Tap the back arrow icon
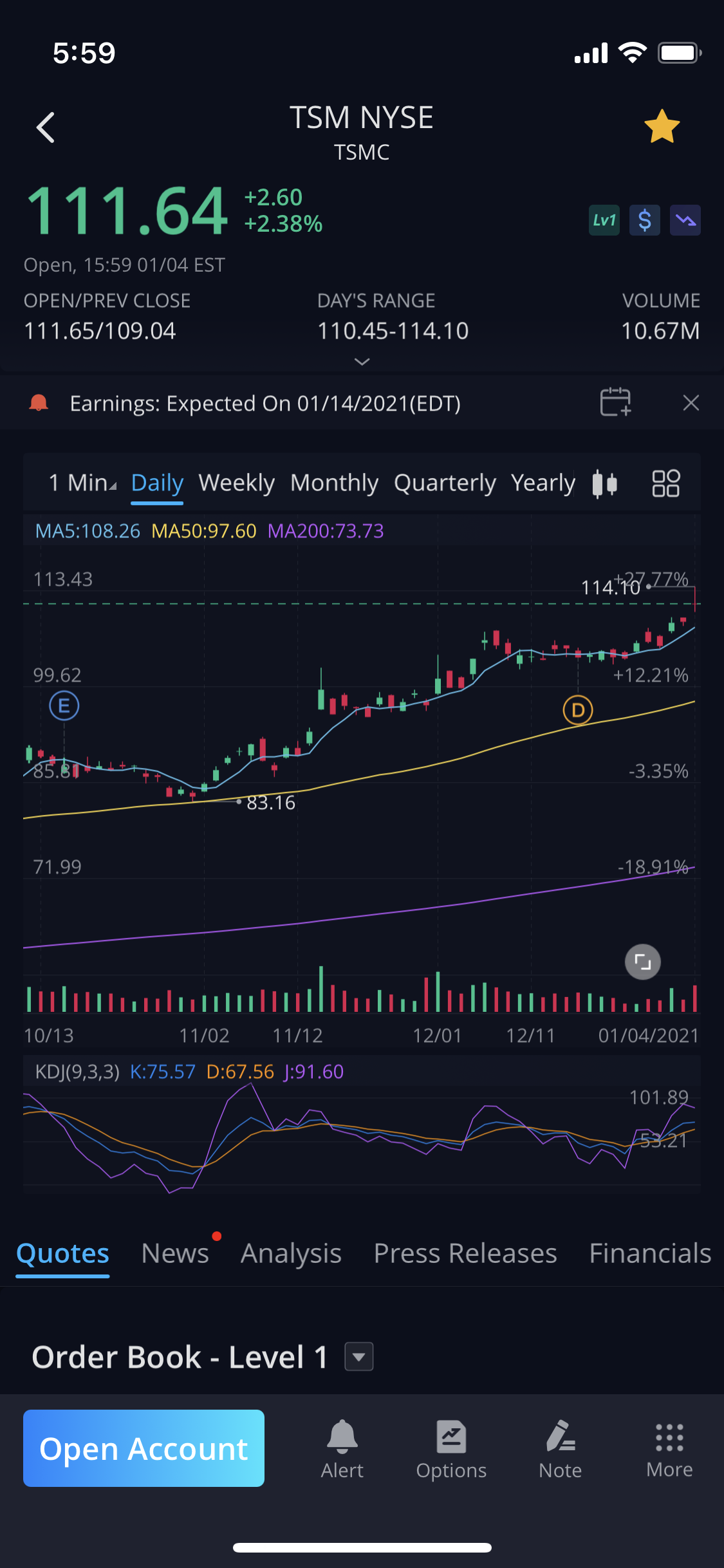Image resolution: width=724 pixels, height=1568 pixels. 46,127
